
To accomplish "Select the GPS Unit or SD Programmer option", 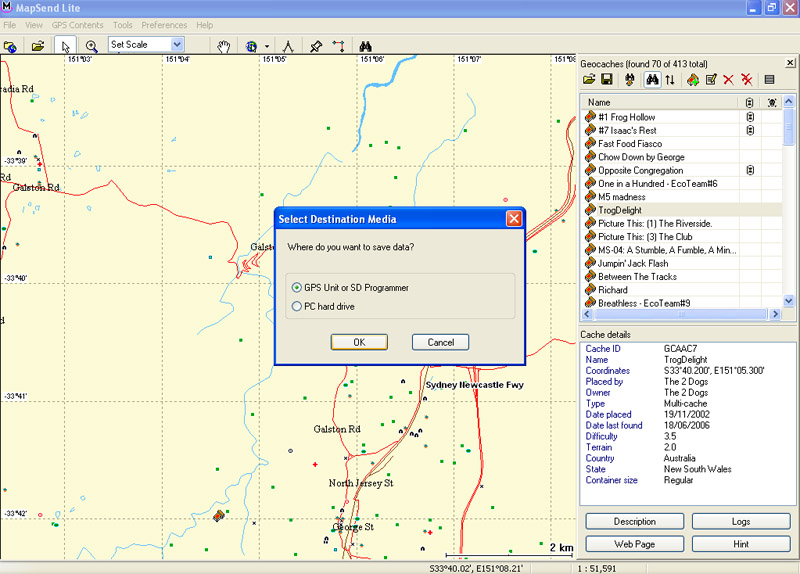I will 296,288.
